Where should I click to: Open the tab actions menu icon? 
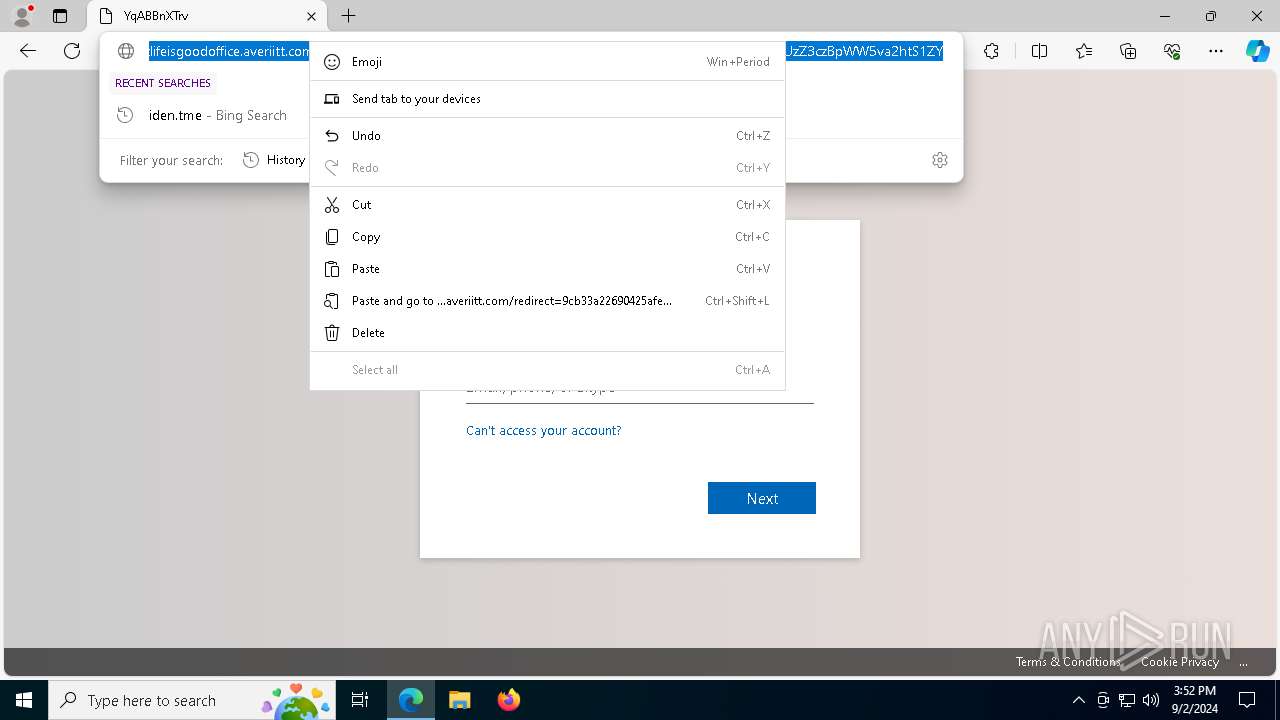pos(60,16)
